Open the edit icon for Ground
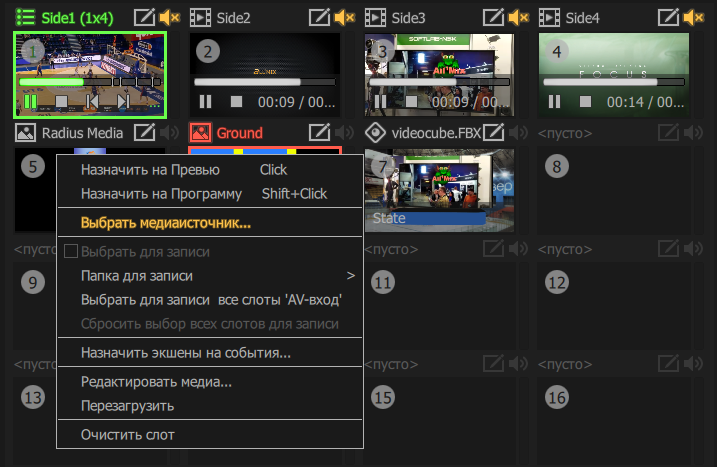The image size is (717, 467). [x=319, y=133]
